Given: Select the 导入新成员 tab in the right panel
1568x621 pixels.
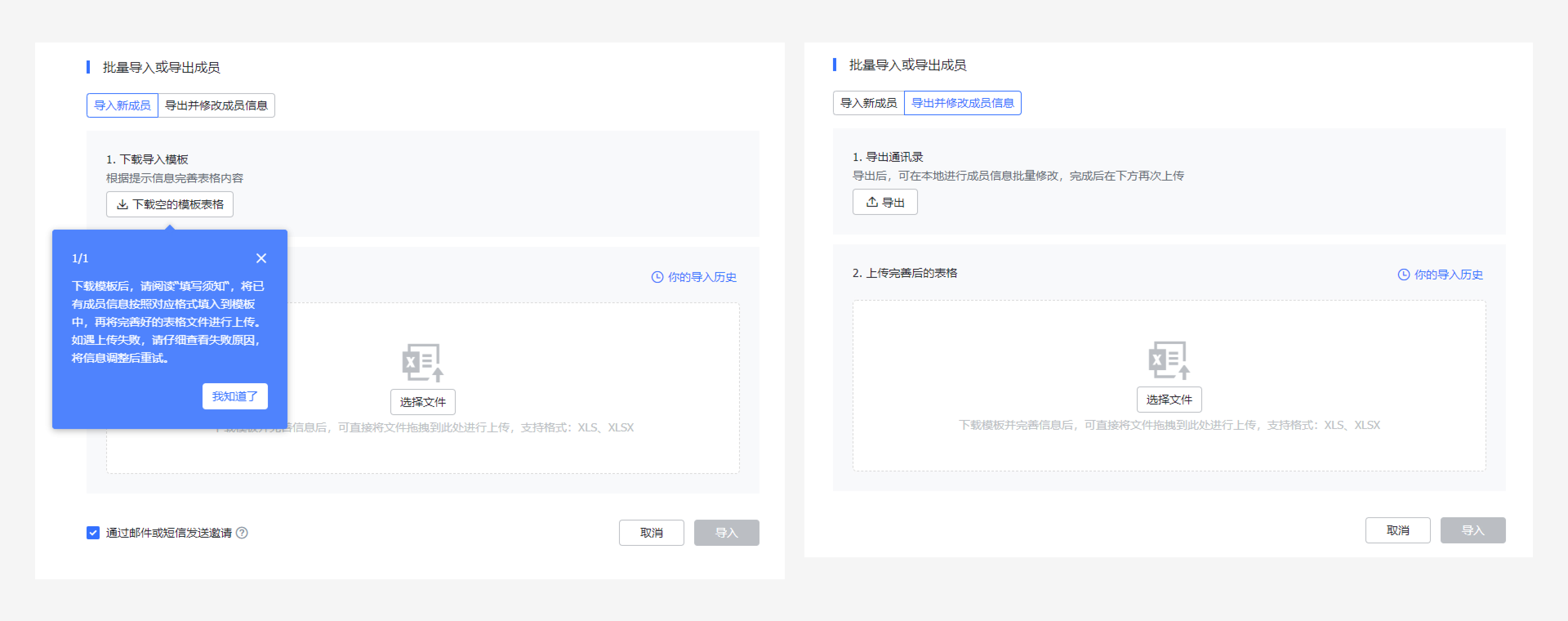Looking at the screenshot, I should pyautogui.click(x=868, y=103).
